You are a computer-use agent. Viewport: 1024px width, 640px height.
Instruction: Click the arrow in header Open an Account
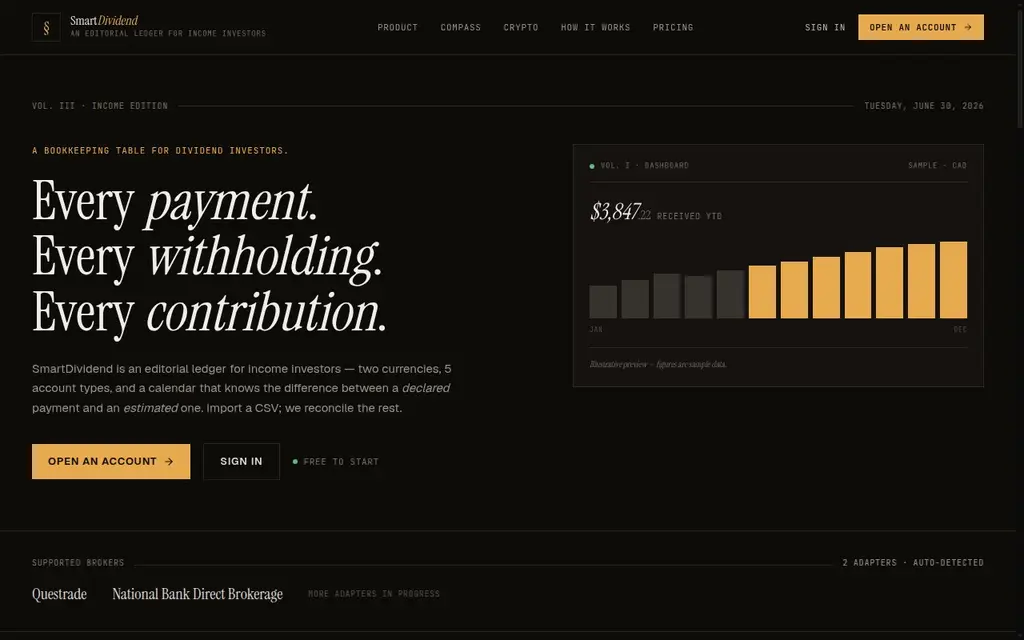(x=968, y=27)
